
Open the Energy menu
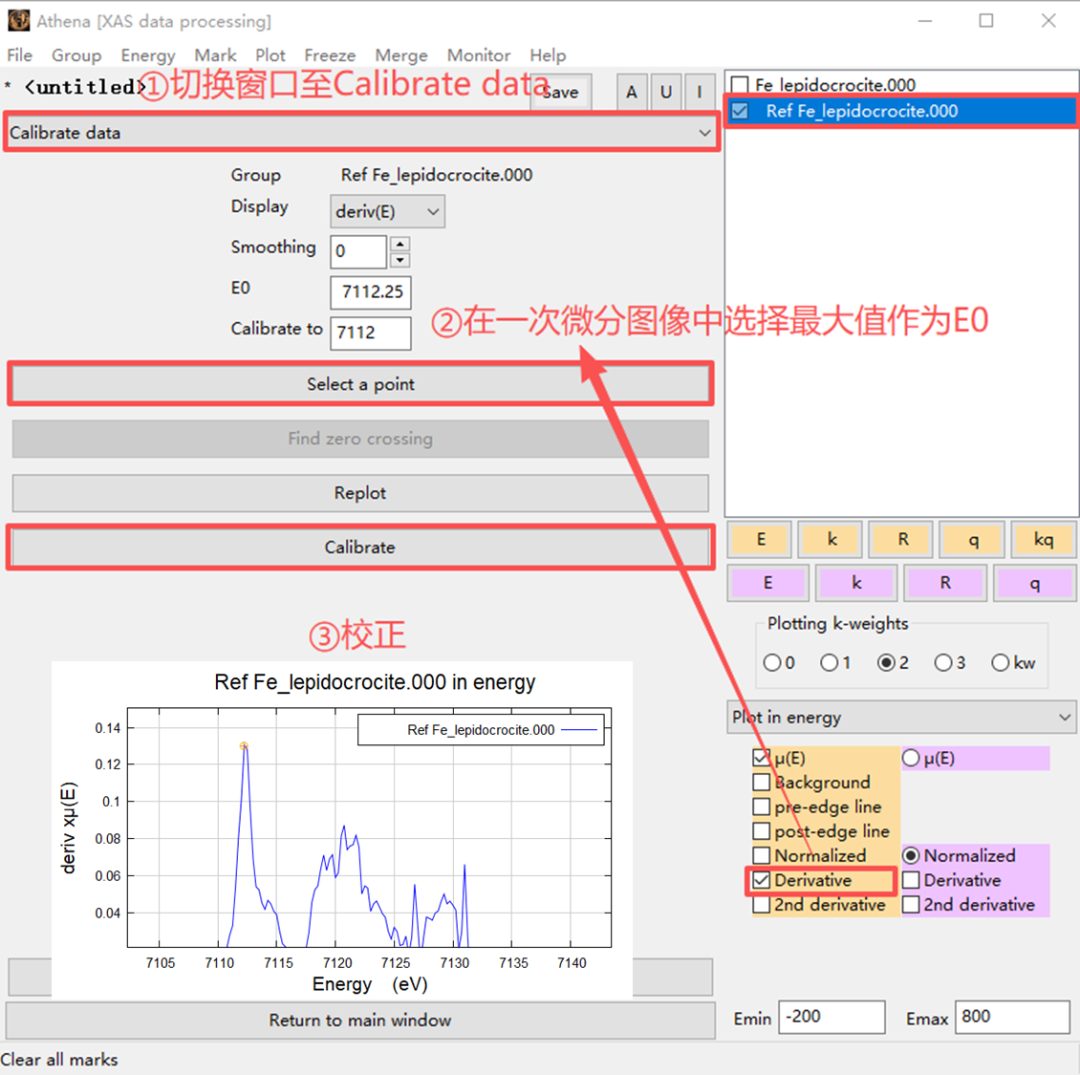point(148,55)
